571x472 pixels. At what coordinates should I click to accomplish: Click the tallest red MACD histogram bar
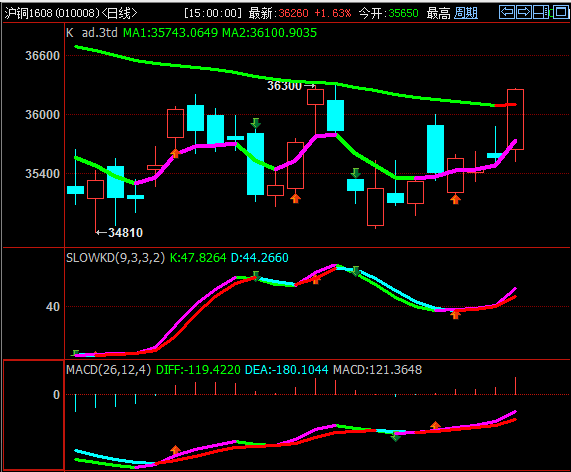[515, 386]
